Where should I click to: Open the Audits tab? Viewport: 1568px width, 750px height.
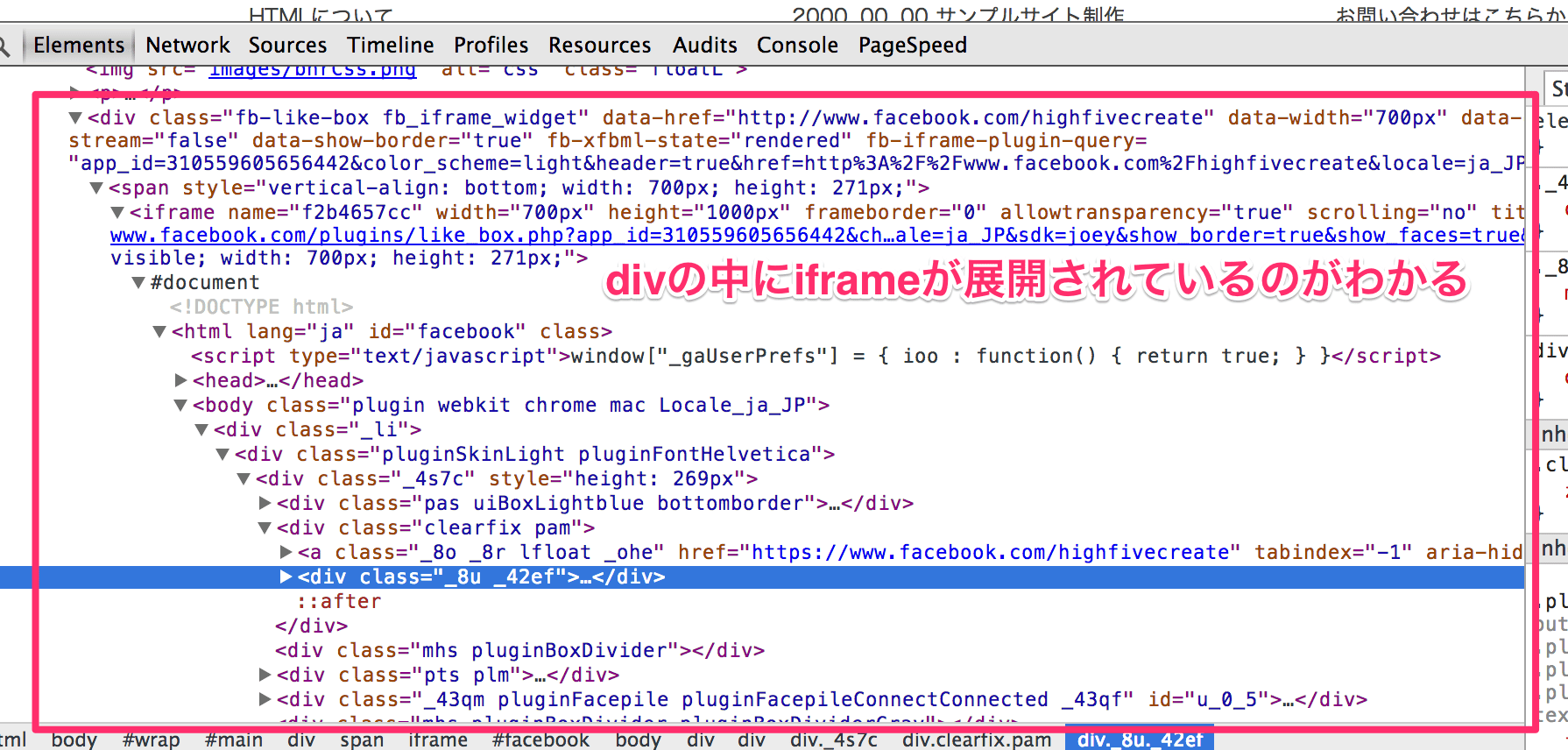(x=705, y=45)
